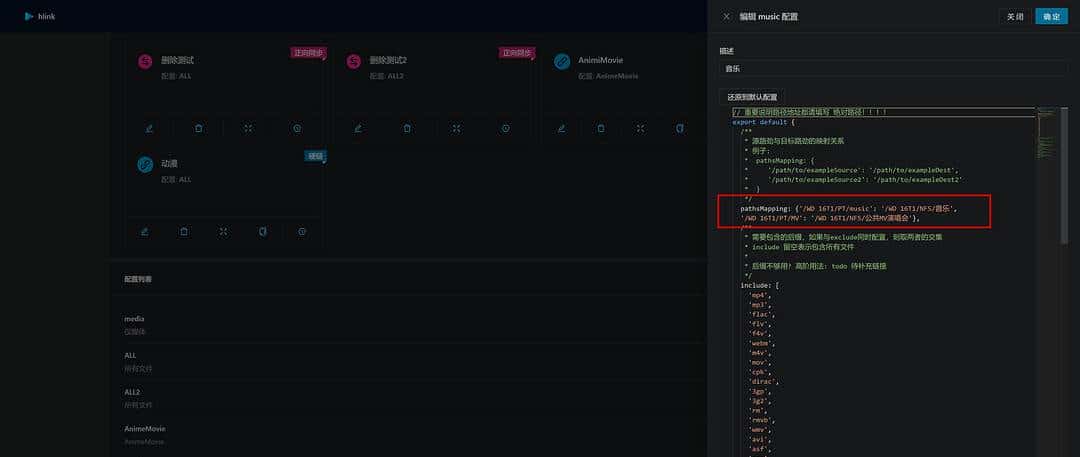Focus the 描述 input containing 音乐

893,68
